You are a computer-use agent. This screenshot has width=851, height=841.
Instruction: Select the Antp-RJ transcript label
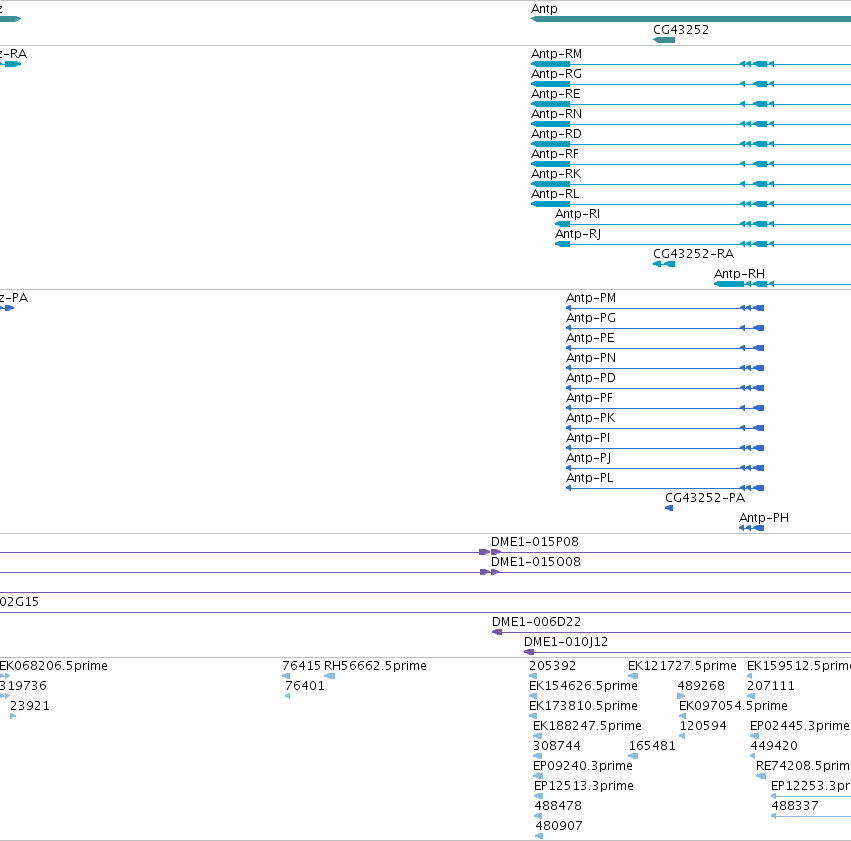pyautogui.click(x=578, y=234)
